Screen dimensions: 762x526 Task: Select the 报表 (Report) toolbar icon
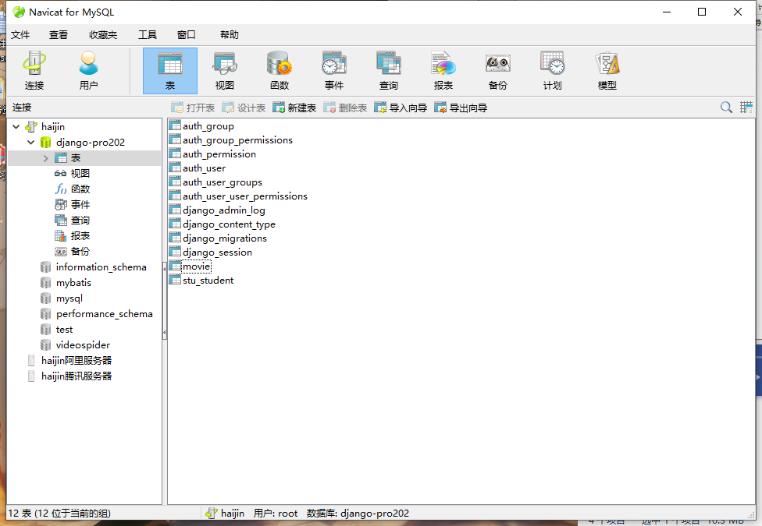pyautogui.click(x=443, y=71)
